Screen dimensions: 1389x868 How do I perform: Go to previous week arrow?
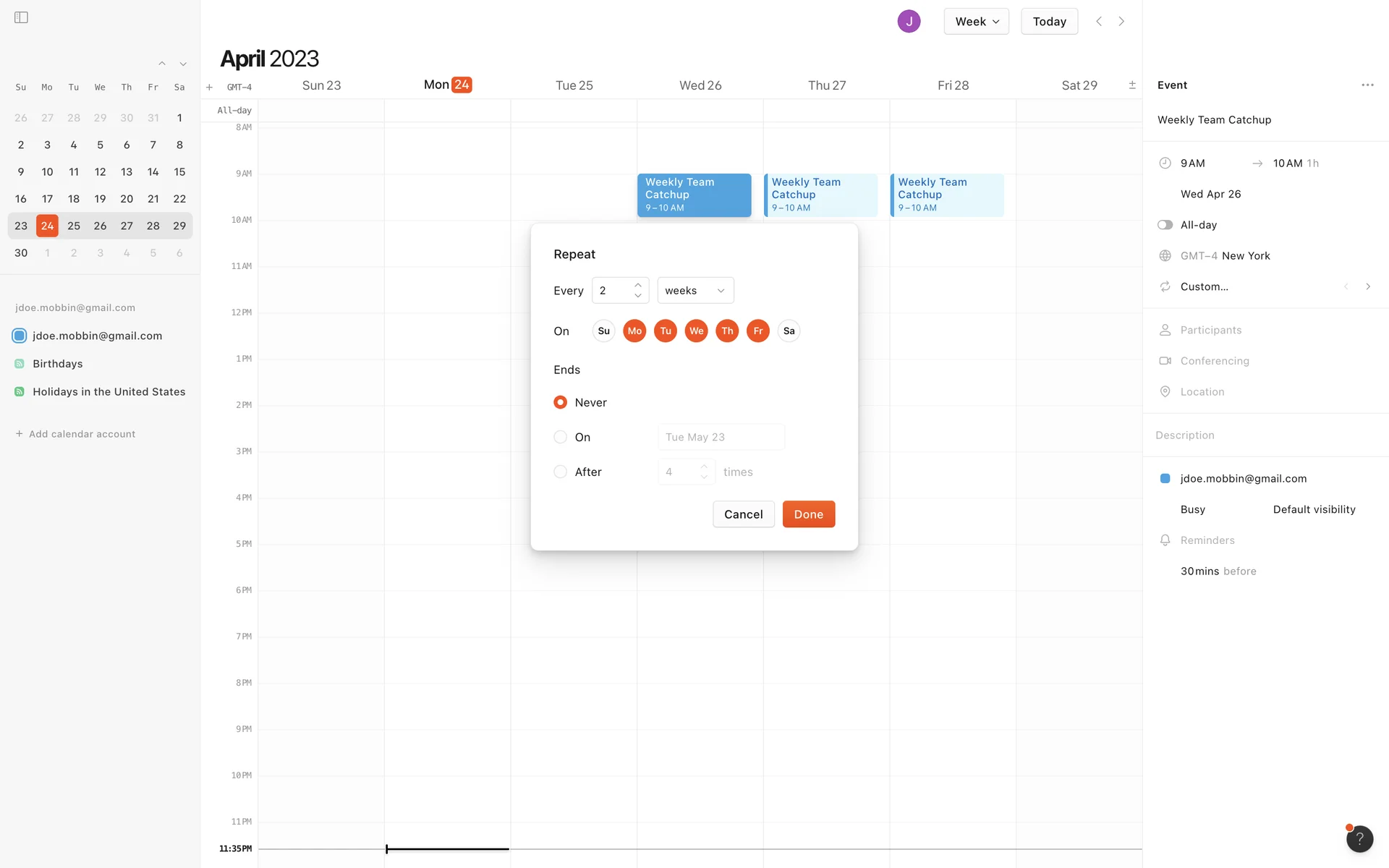pyautogui.click(x=1099, y=22)
